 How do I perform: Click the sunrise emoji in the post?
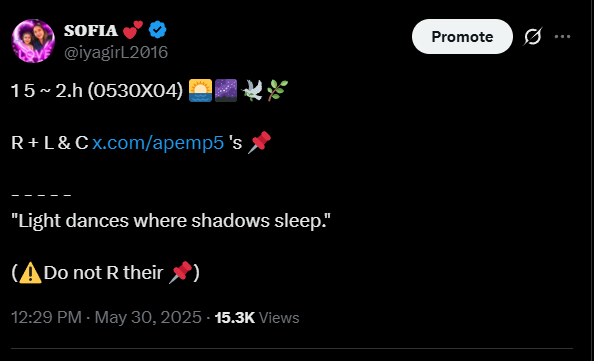coord(200,91)
